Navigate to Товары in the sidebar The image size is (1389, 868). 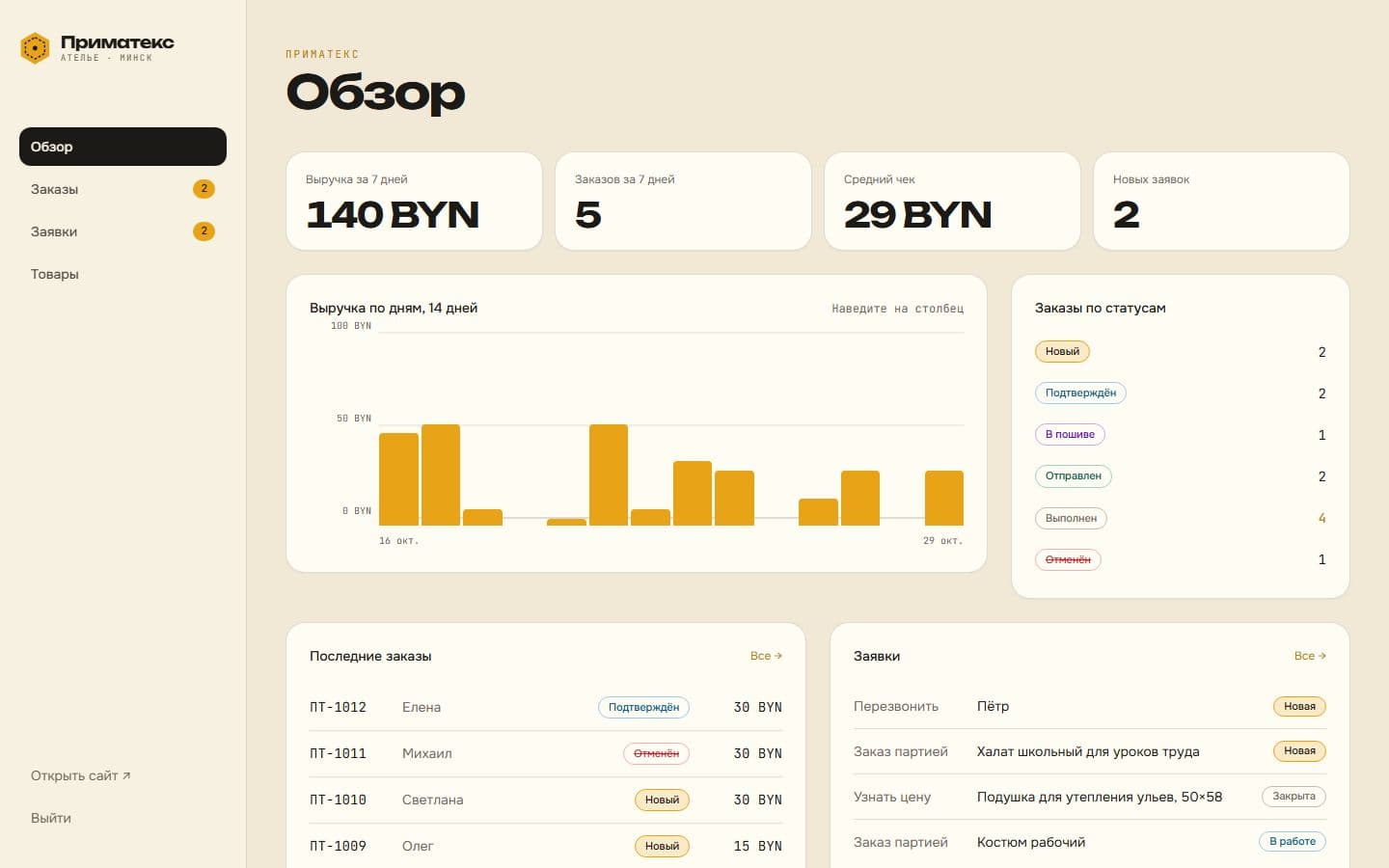(x=123, y=274)
